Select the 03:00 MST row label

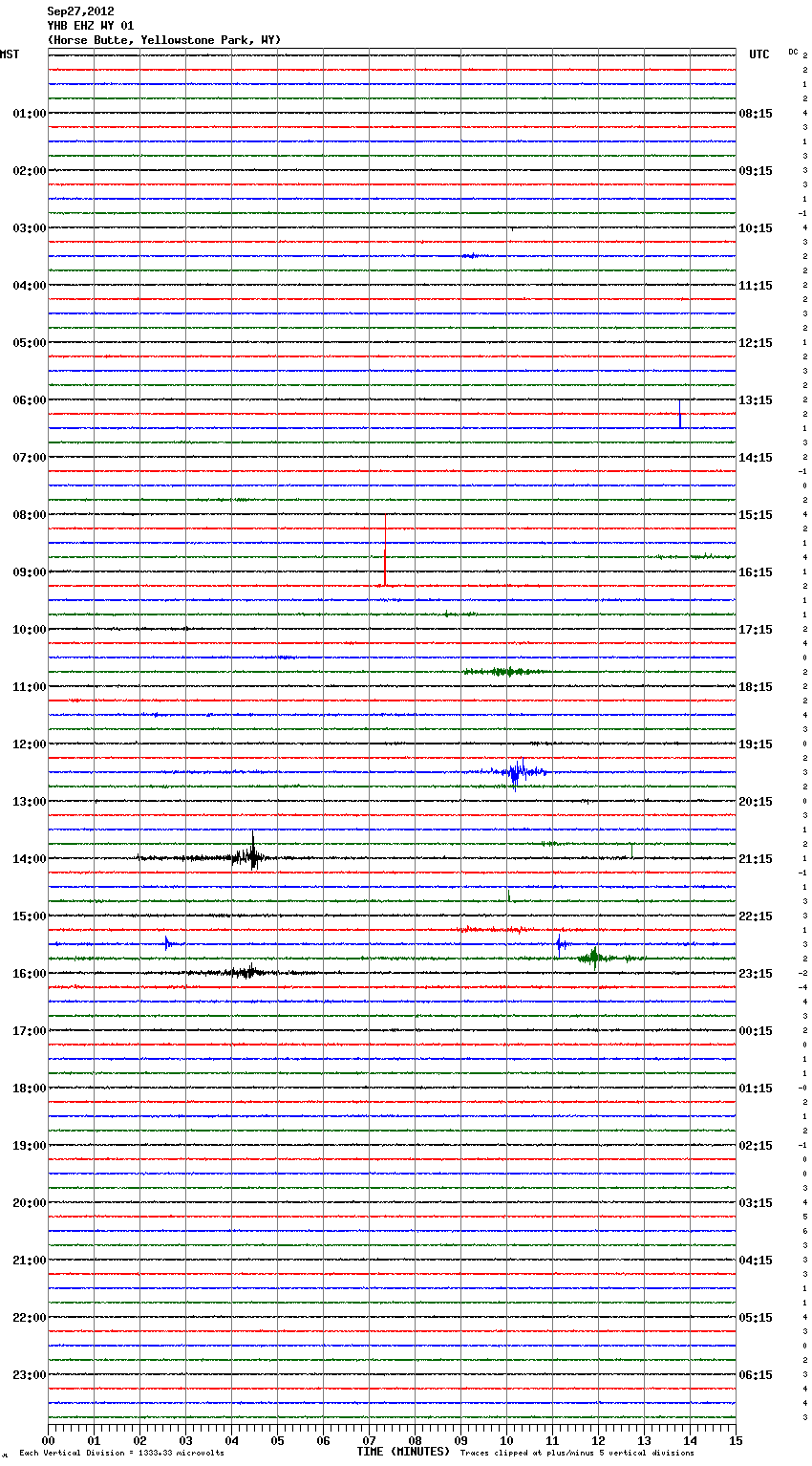pos(30,228)
